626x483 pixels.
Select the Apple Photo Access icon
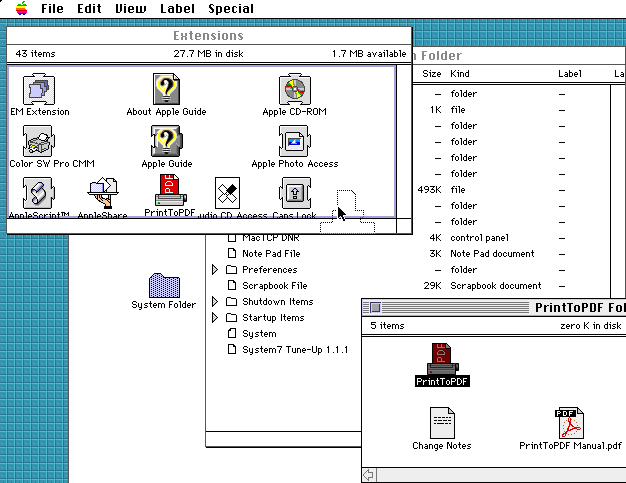pos(295,141)
